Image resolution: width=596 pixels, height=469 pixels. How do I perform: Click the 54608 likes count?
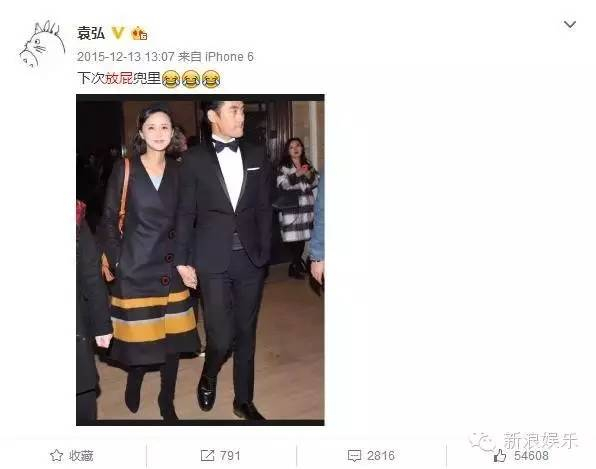[x=531, y=455]
